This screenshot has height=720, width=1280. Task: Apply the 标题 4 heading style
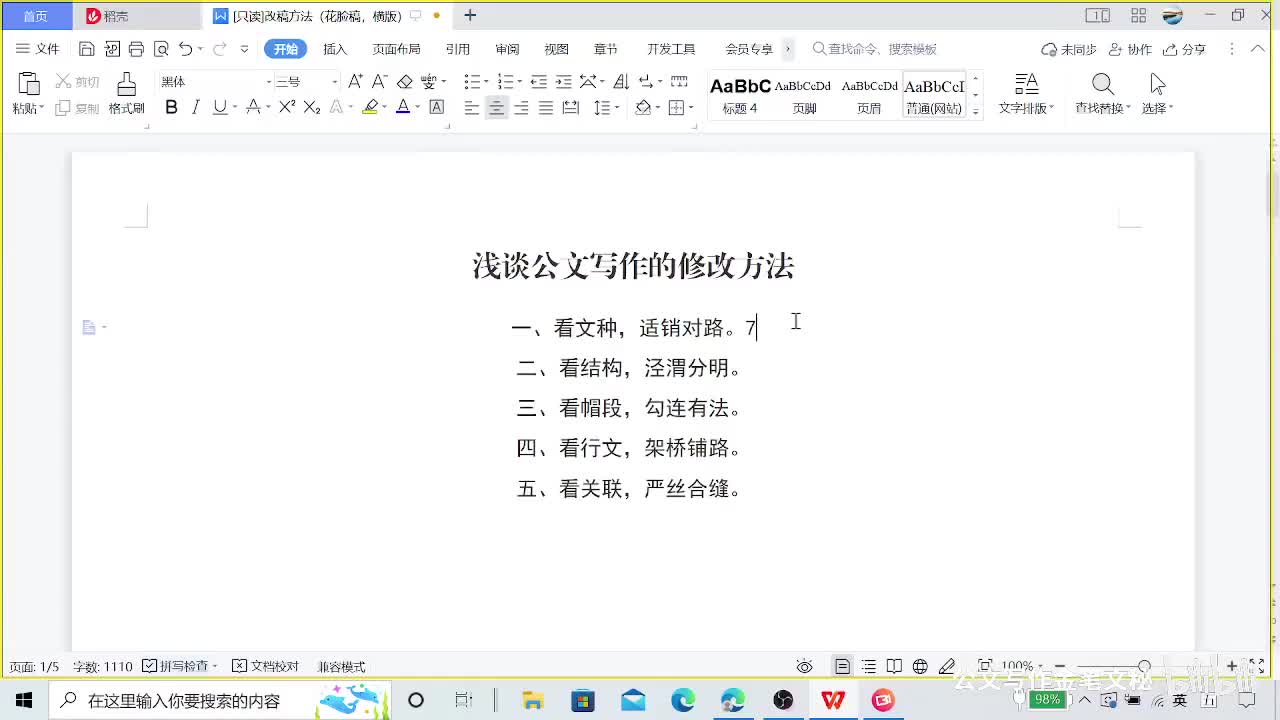point(740,96)
